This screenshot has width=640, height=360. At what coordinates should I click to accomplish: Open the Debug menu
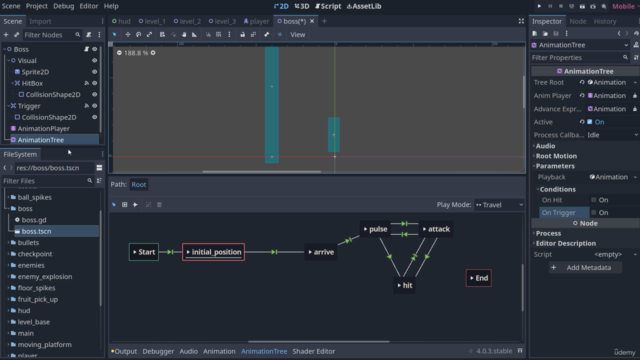[x=64, y=6]
